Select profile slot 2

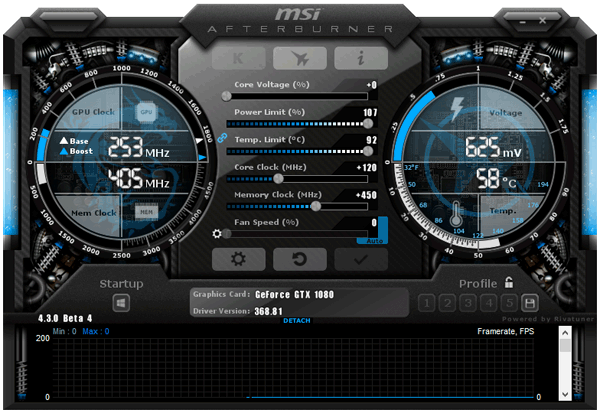447,304
